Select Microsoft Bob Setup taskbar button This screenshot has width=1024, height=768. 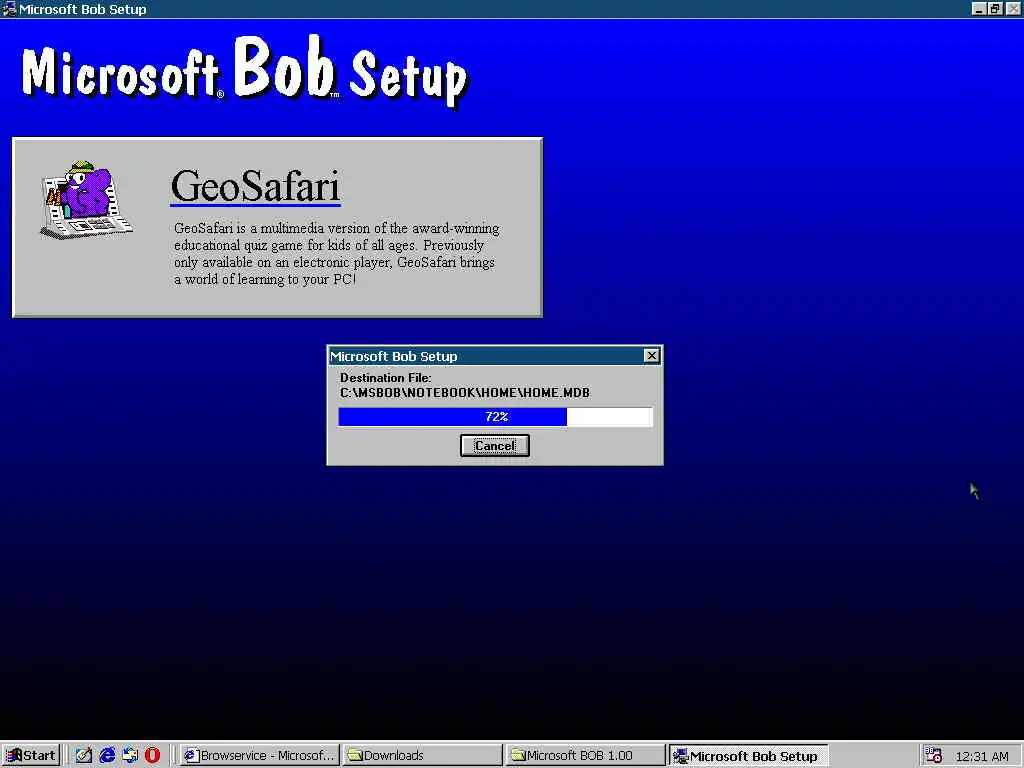click(748, 756)
